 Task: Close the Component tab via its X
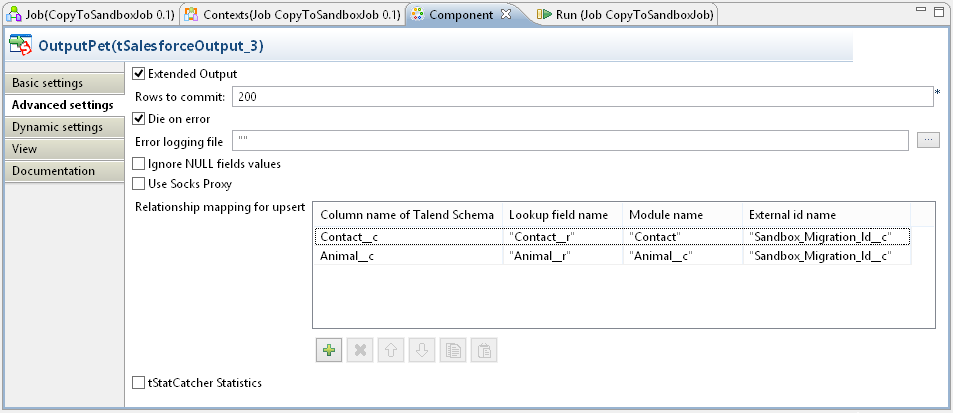click(505, 15)
